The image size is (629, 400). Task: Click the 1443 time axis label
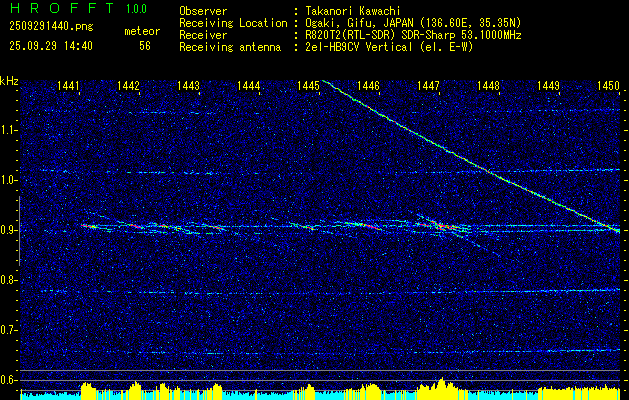click(189, 85)
